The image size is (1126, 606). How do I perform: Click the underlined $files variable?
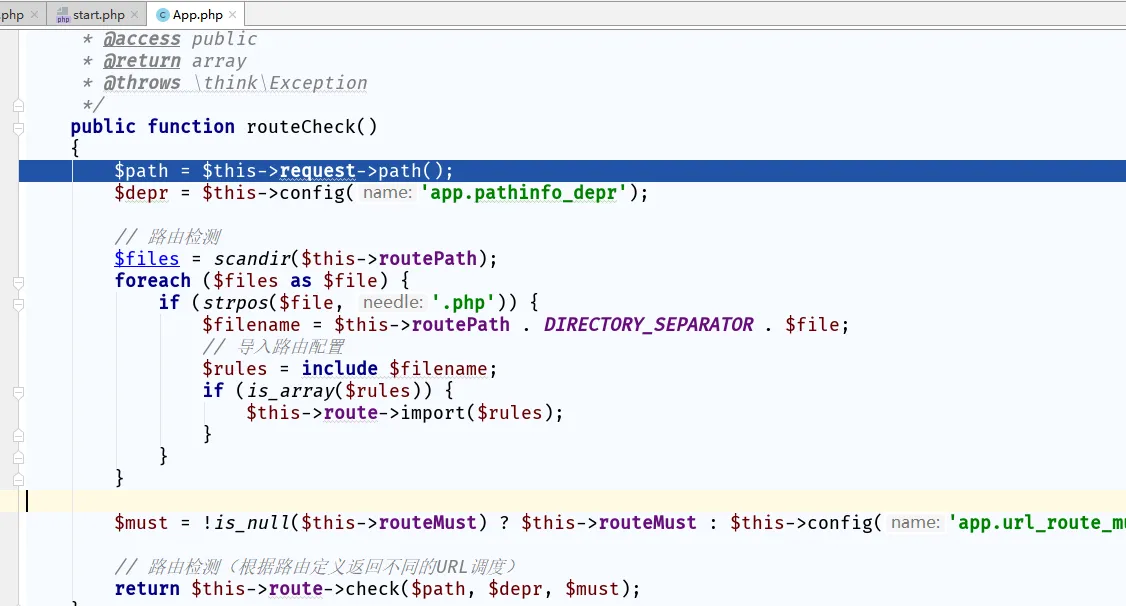click(146, 259)
